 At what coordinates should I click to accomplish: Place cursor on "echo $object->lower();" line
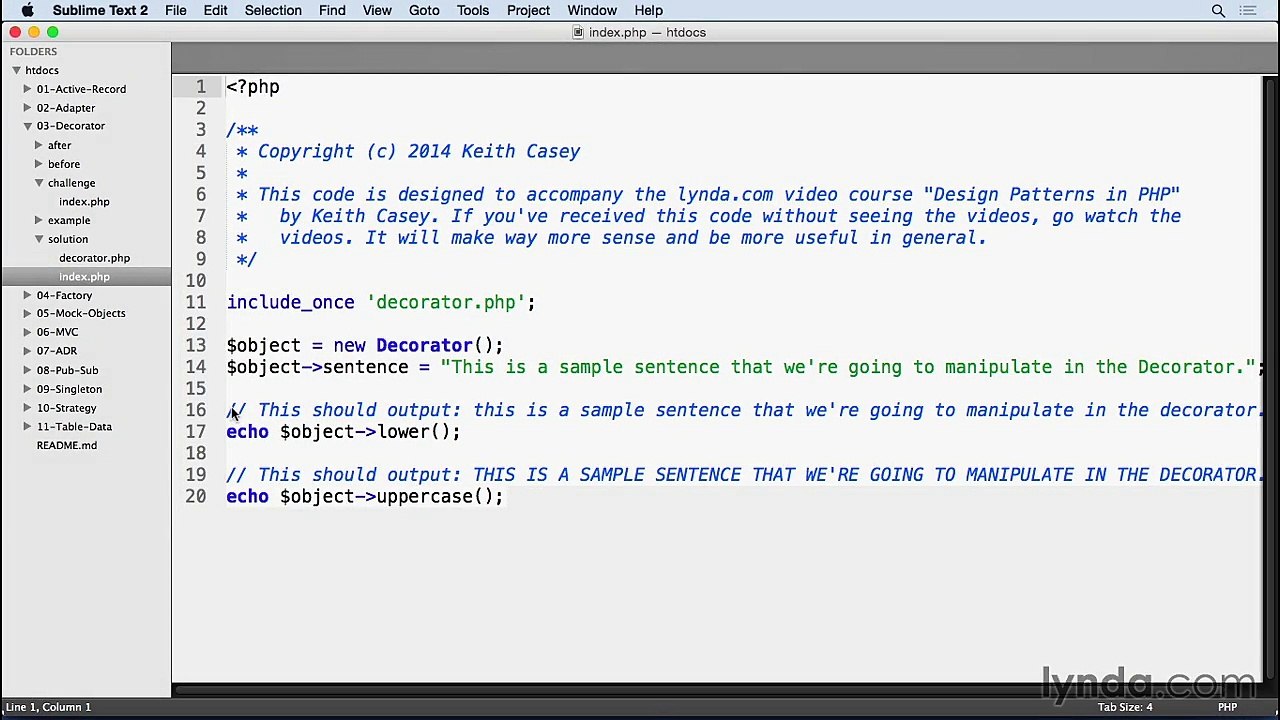[x=343, y=432]
